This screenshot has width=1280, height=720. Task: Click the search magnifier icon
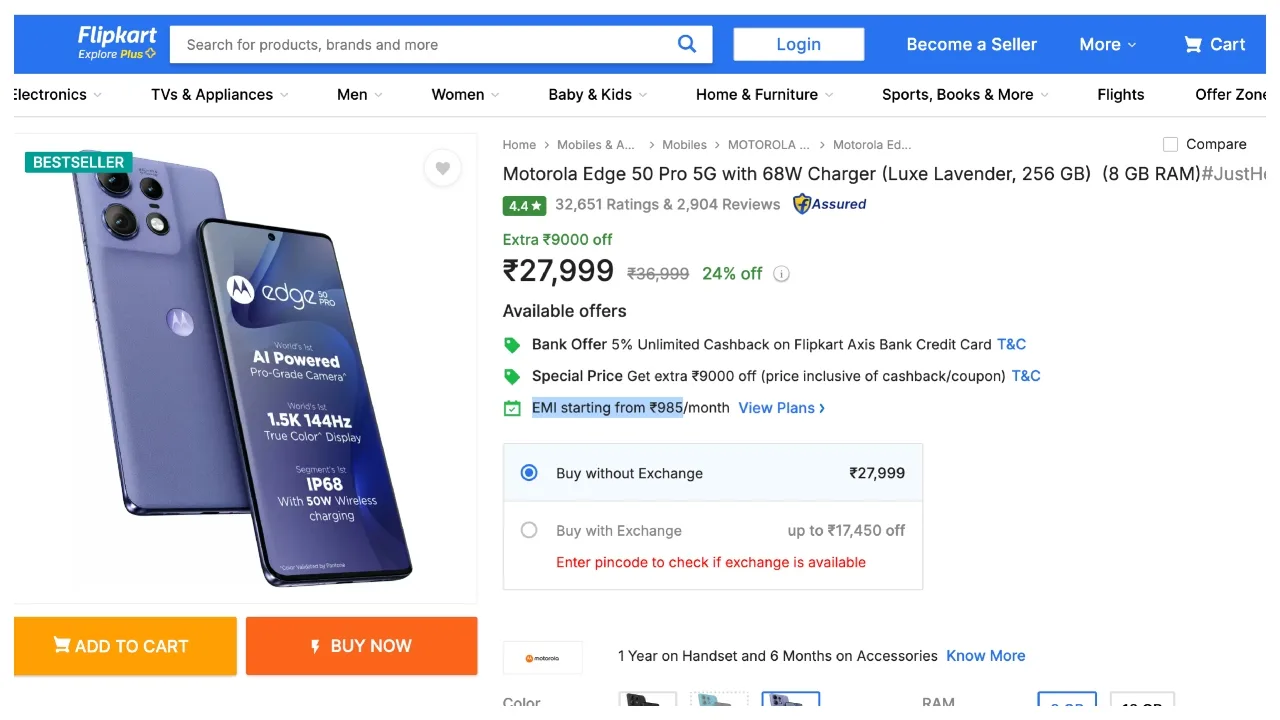(x=686, y=44)
